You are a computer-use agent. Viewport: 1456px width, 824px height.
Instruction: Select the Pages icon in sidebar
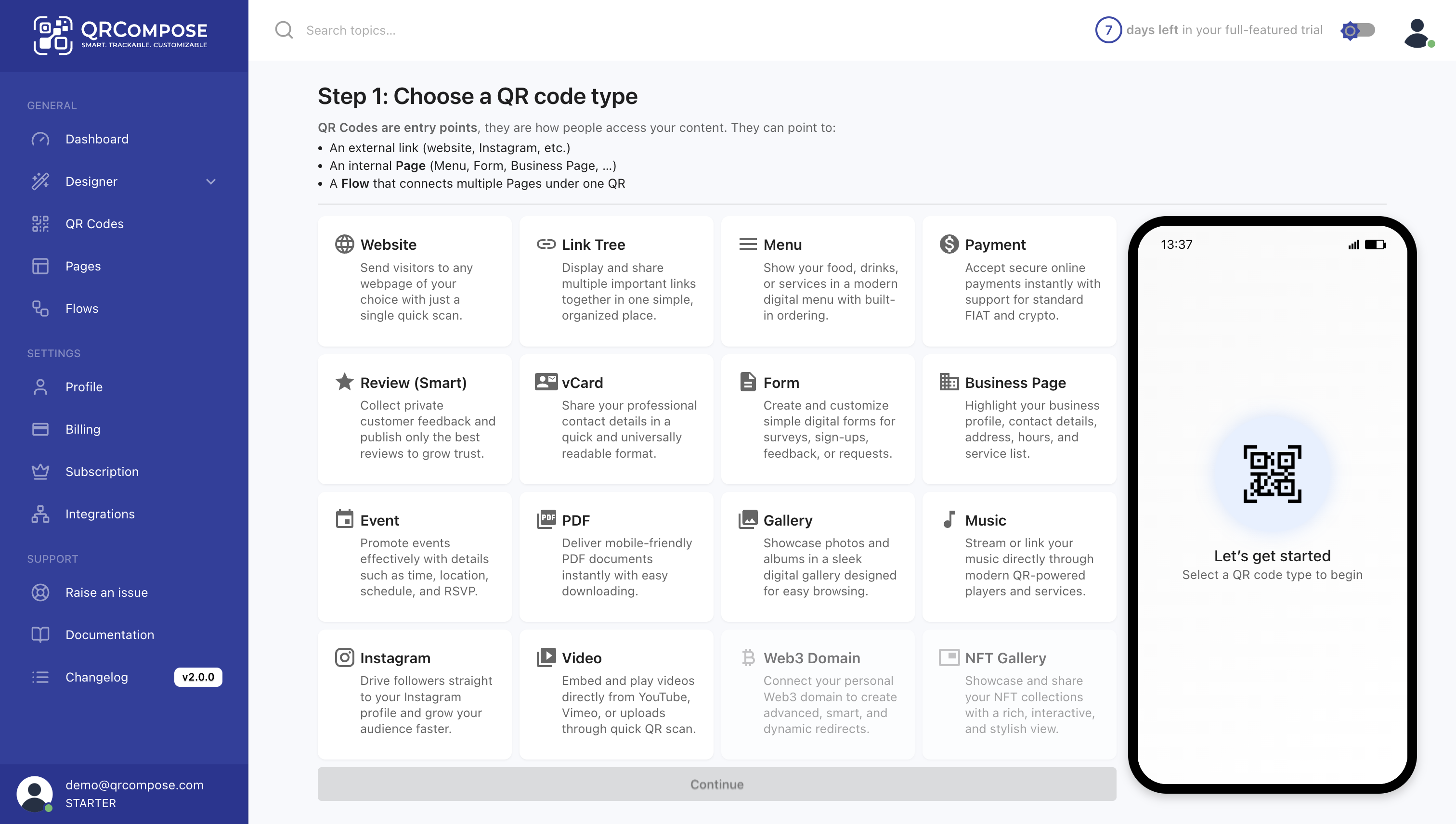[40, 266]
